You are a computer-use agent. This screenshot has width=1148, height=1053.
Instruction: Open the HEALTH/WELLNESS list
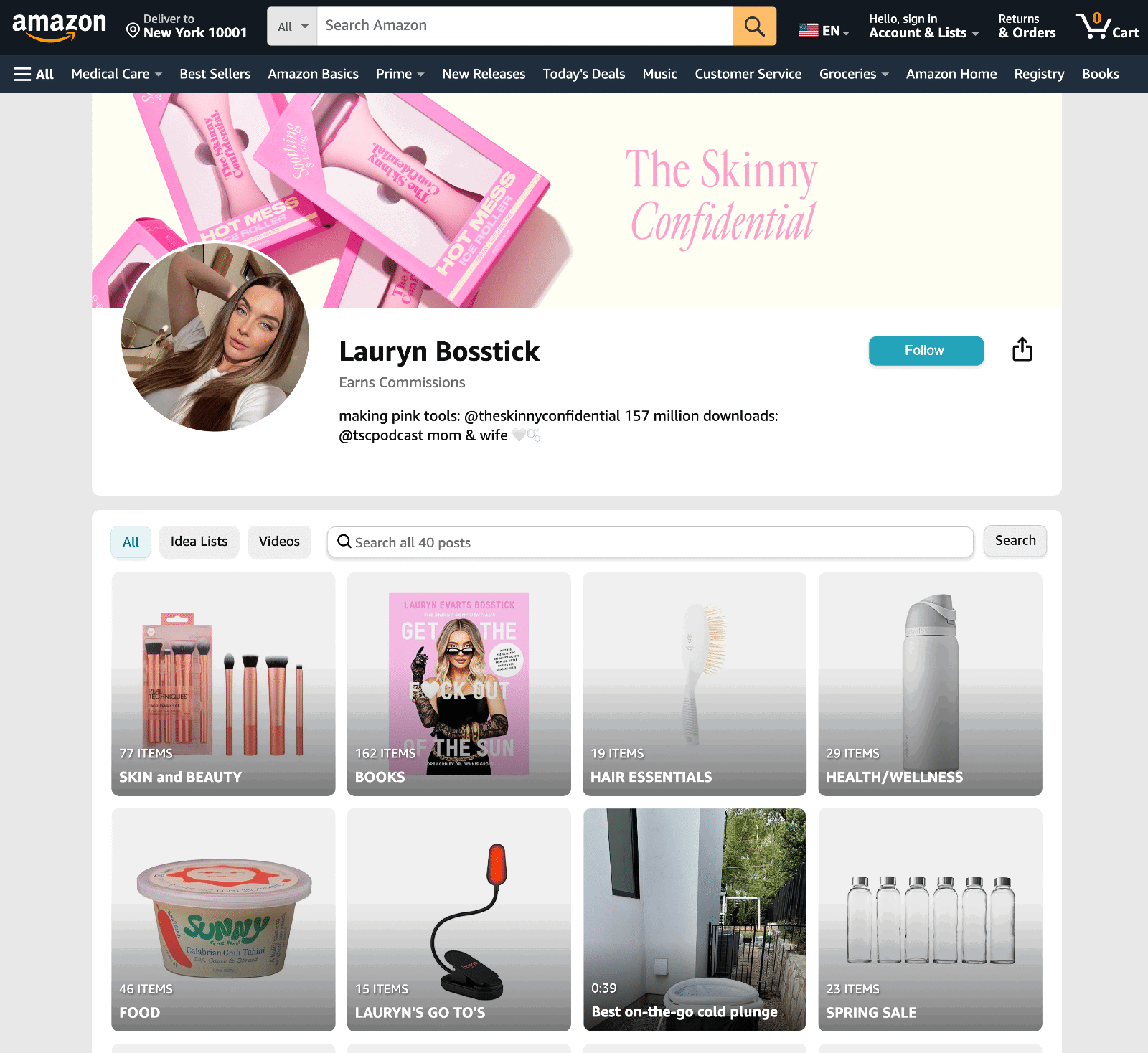click(930, 684)
